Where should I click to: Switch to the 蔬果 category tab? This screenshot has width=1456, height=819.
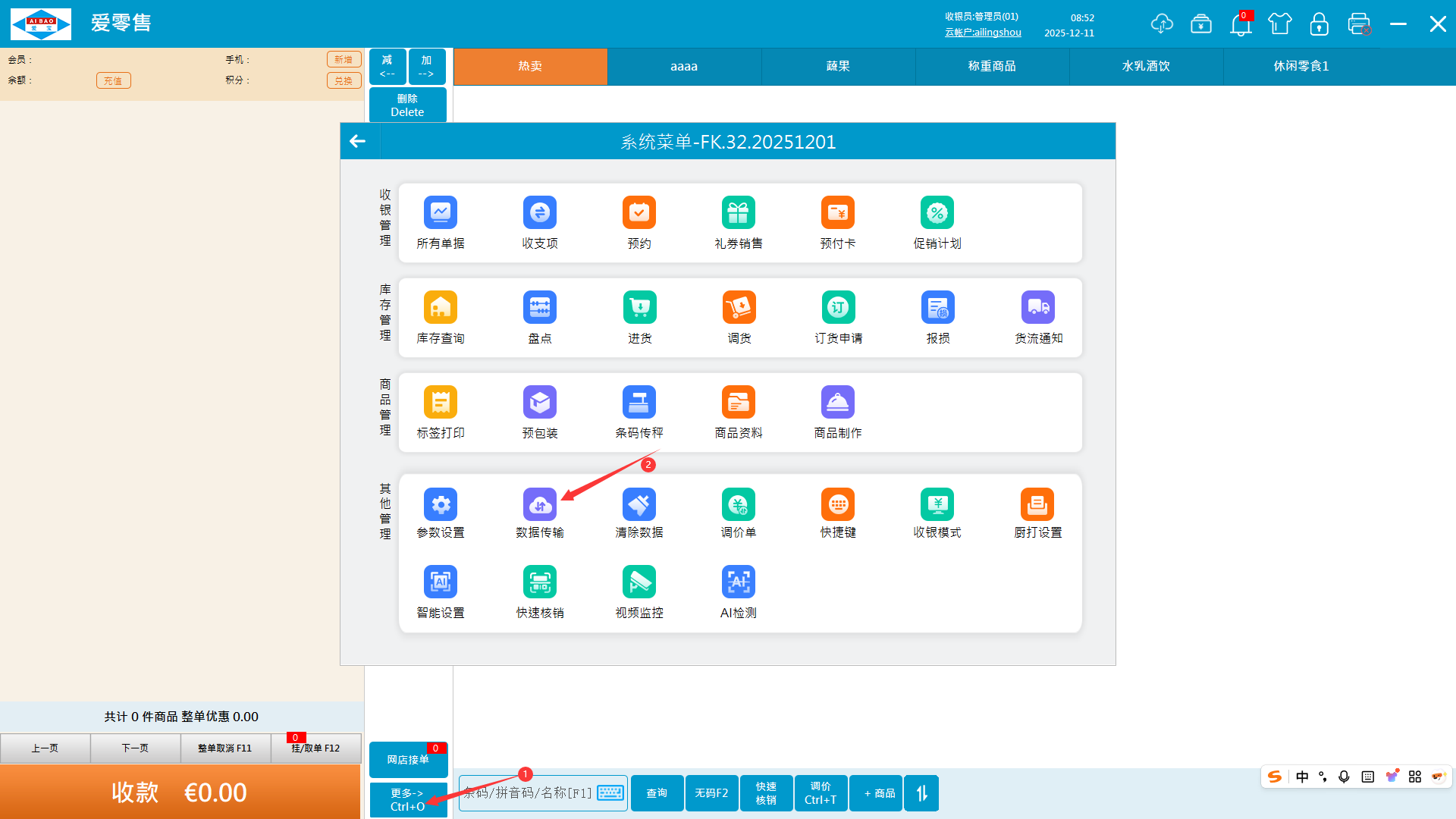838,66
